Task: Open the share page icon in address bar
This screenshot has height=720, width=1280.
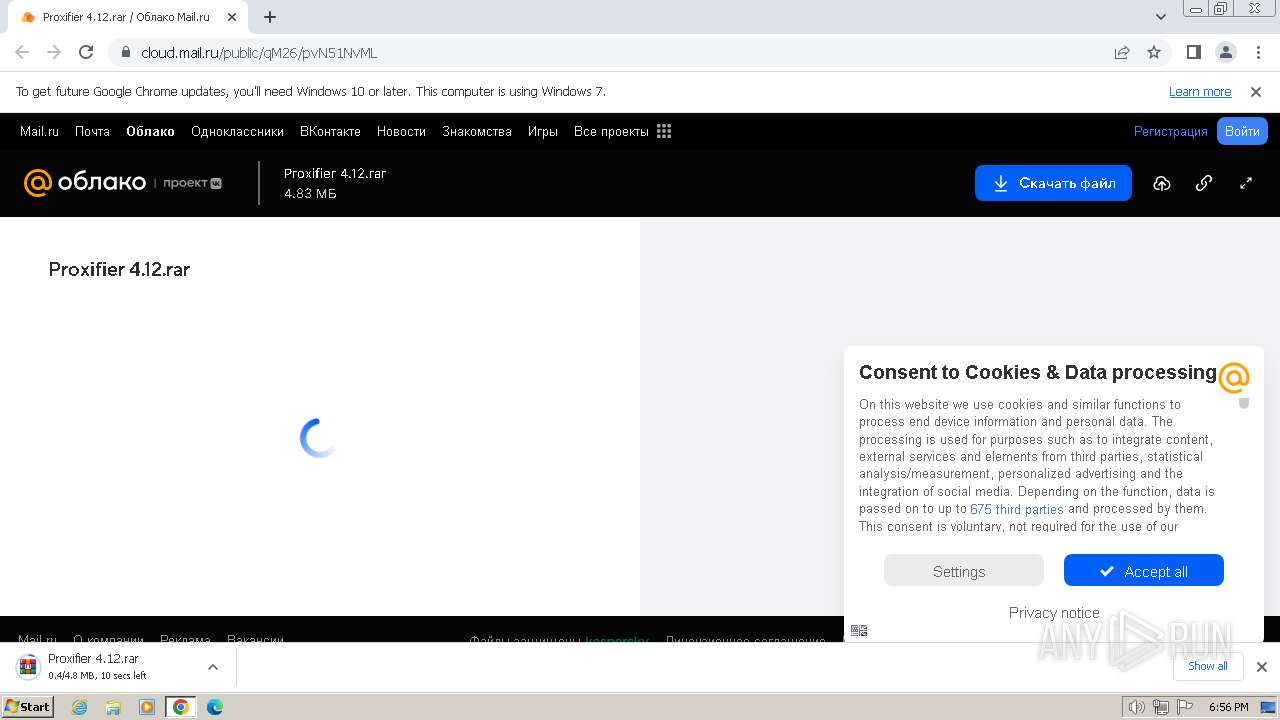Action: 1122,53
